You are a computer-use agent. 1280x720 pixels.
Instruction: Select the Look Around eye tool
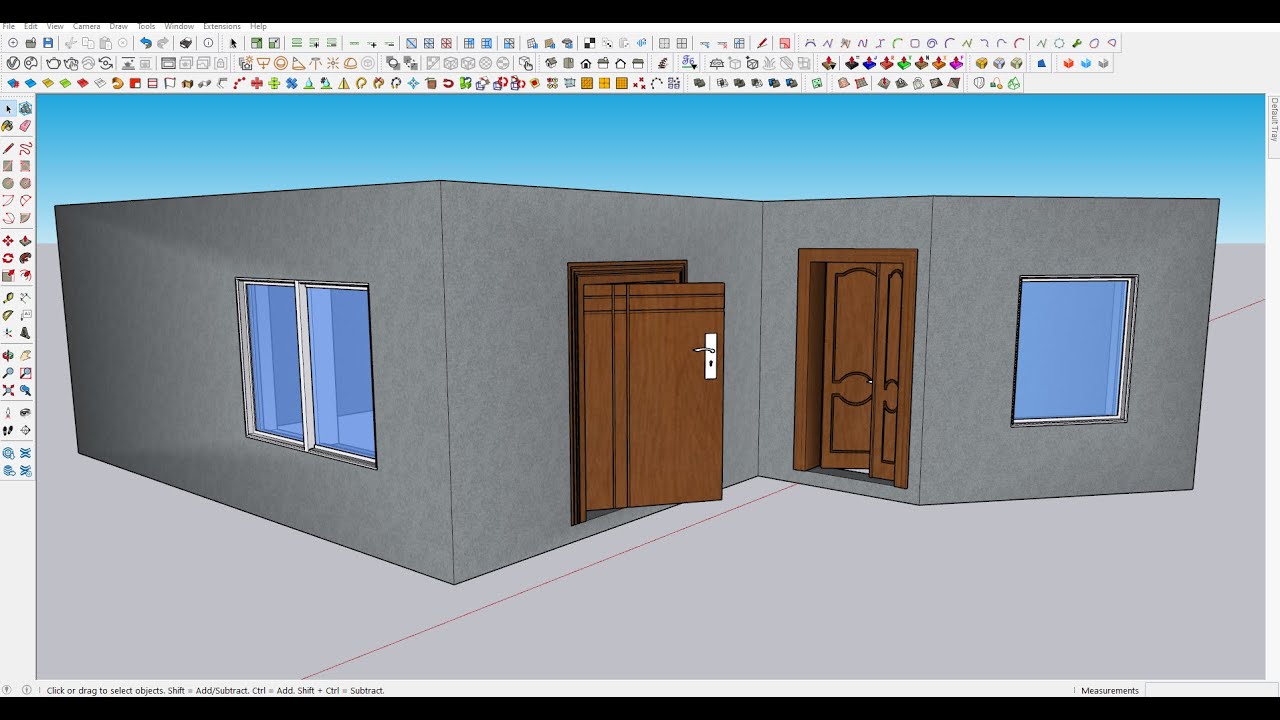coord(25,413)
